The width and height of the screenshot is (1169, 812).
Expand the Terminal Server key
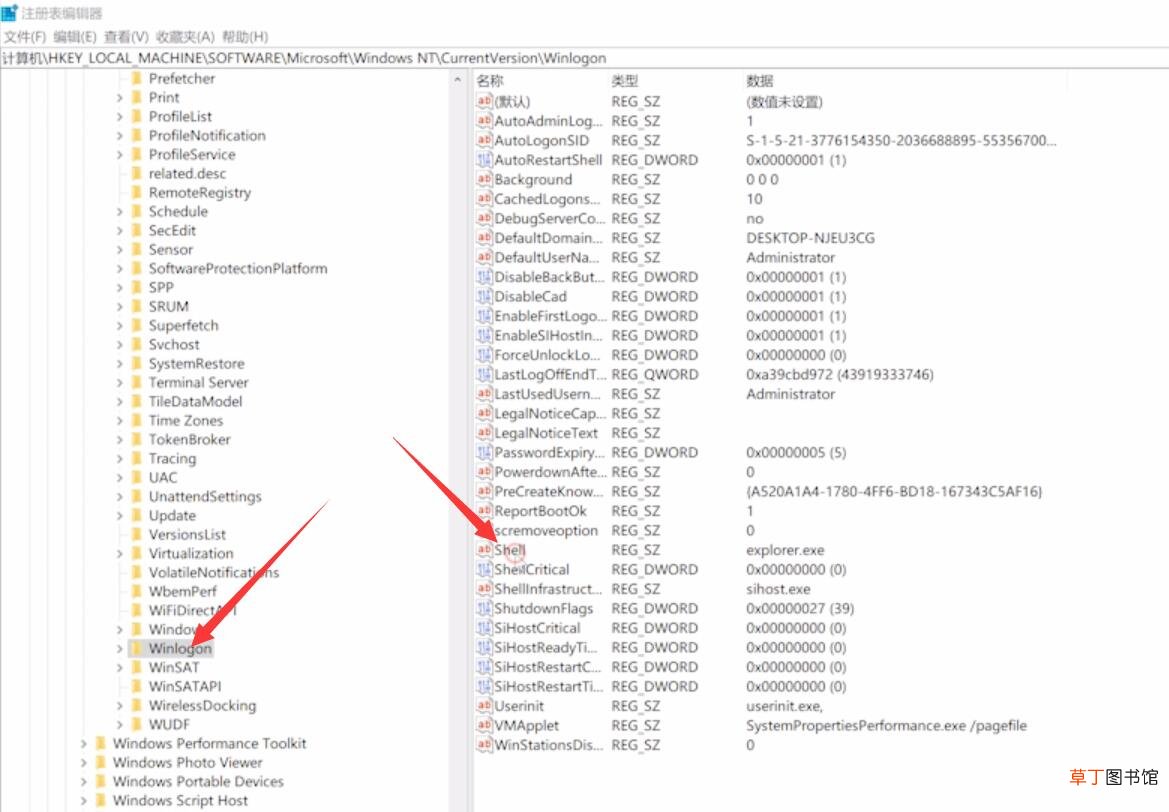[x=120, y=383]
